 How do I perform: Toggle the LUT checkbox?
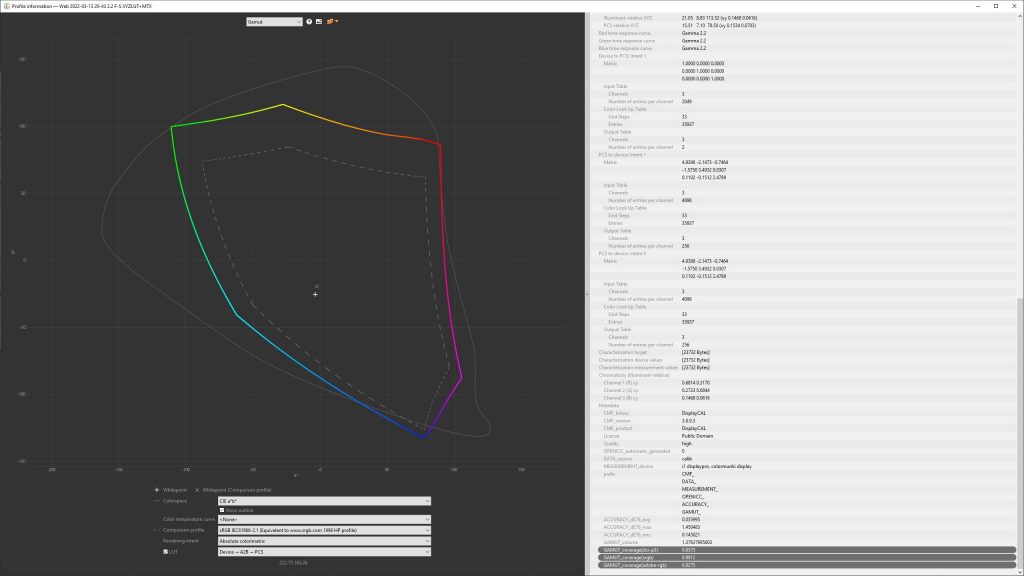[166, 552]
